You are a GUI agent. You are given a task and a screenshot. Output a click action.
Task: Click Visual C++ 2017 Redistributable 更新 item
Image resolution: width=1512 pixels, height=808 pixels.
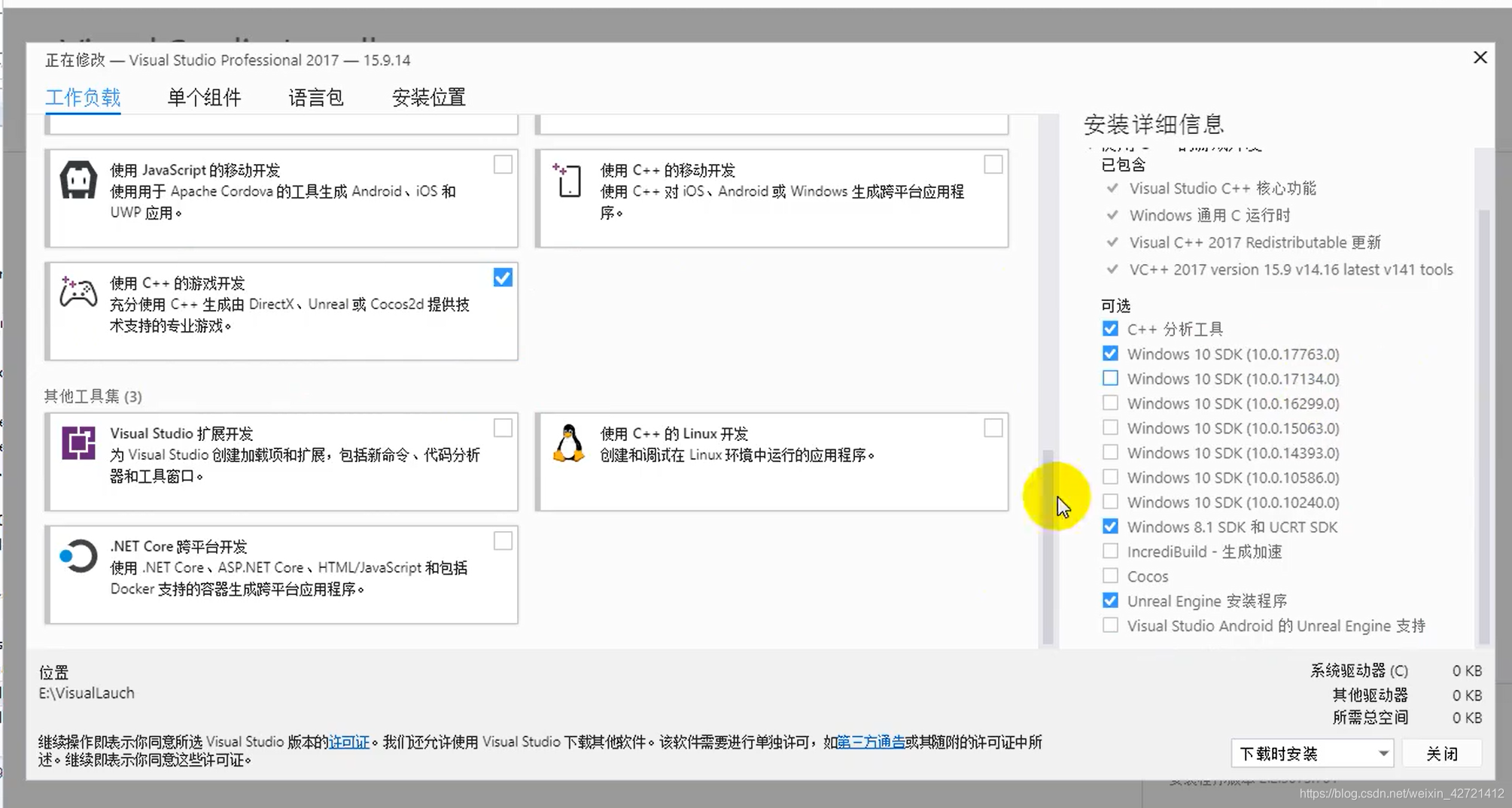click(1255, 242)
